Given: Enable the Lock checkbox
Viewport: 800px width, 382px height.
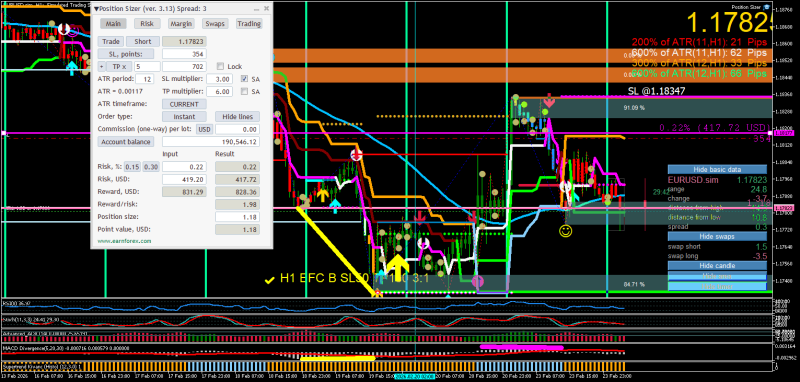Looking at the screenshot, I should pyautogui.click(x=220, y=66).
